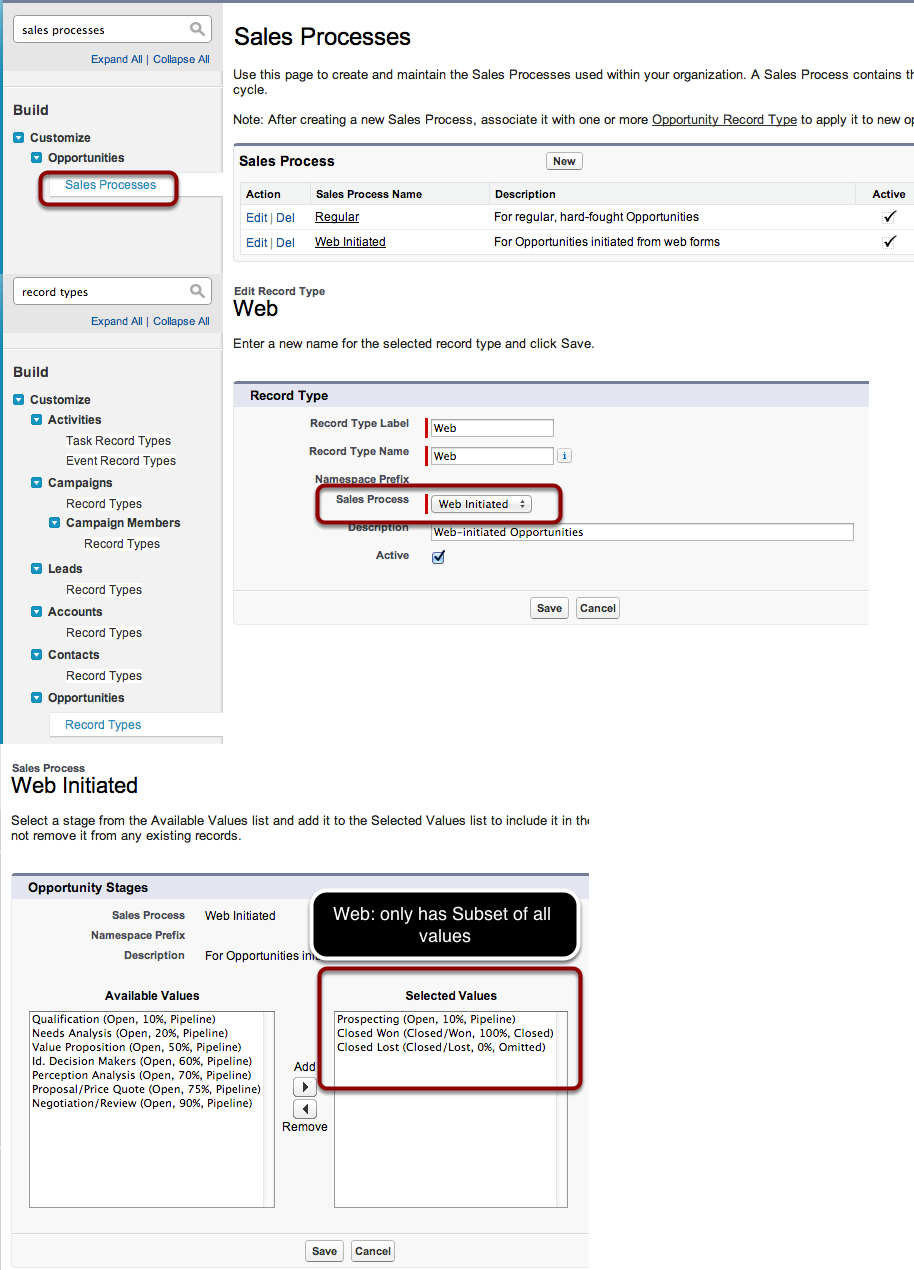Uncheck the Active checkbox for record type
The image size is (914, 1270).
pos(438,557)
